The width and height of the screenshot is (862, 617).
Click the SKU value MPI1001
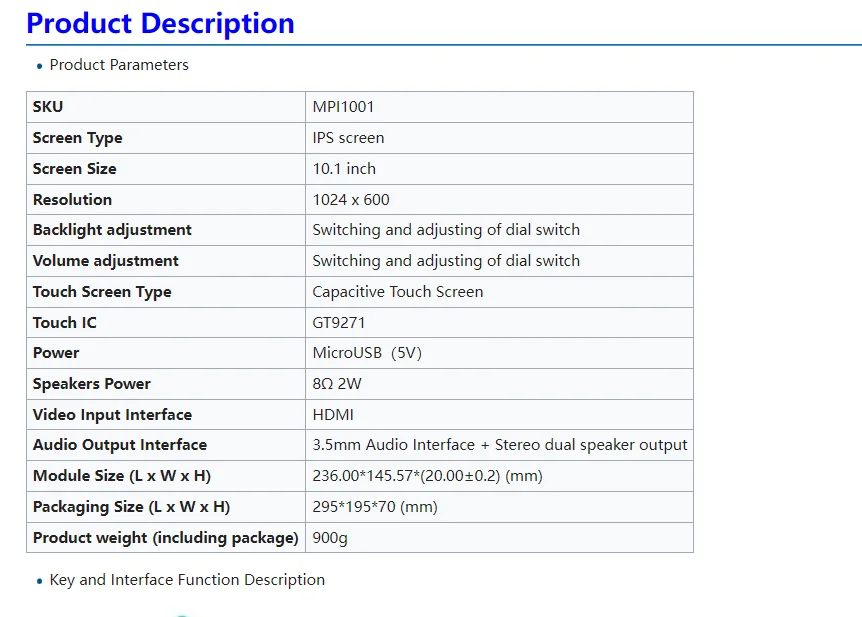[x=343, y=107]
